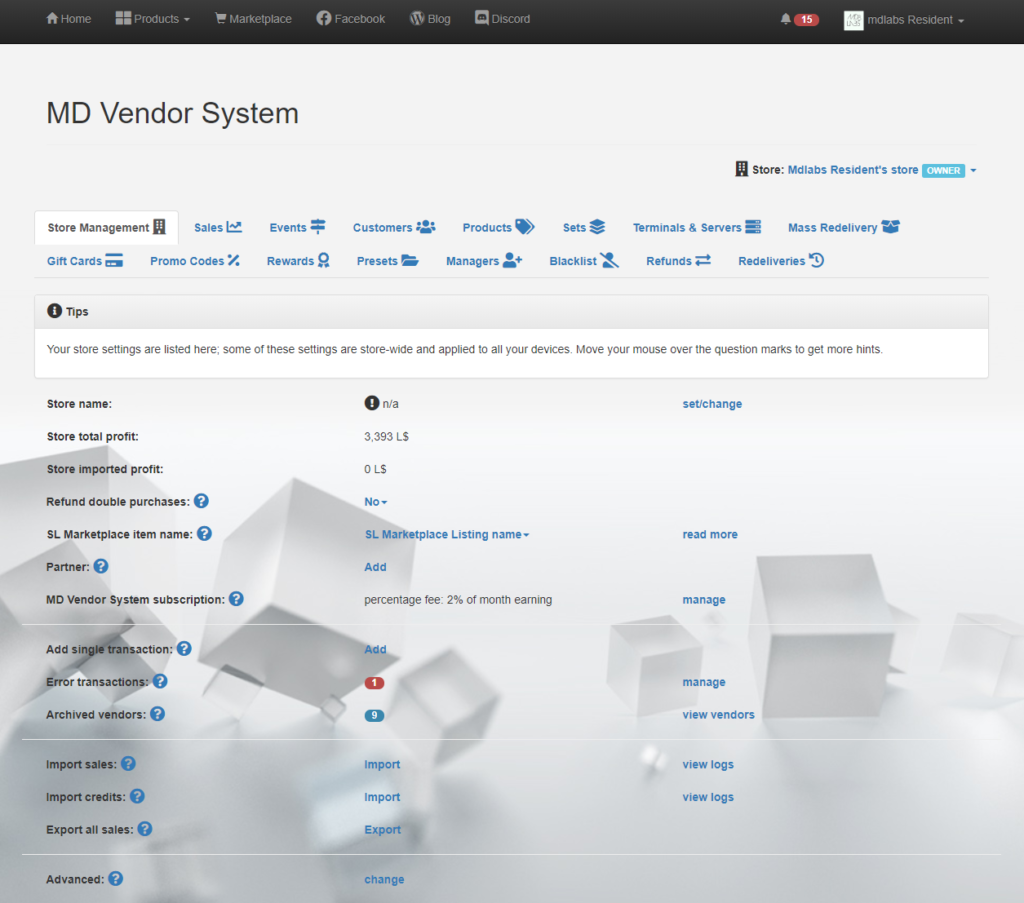
Task: Click the notification bell icon
Action: [x=785, y=19]
